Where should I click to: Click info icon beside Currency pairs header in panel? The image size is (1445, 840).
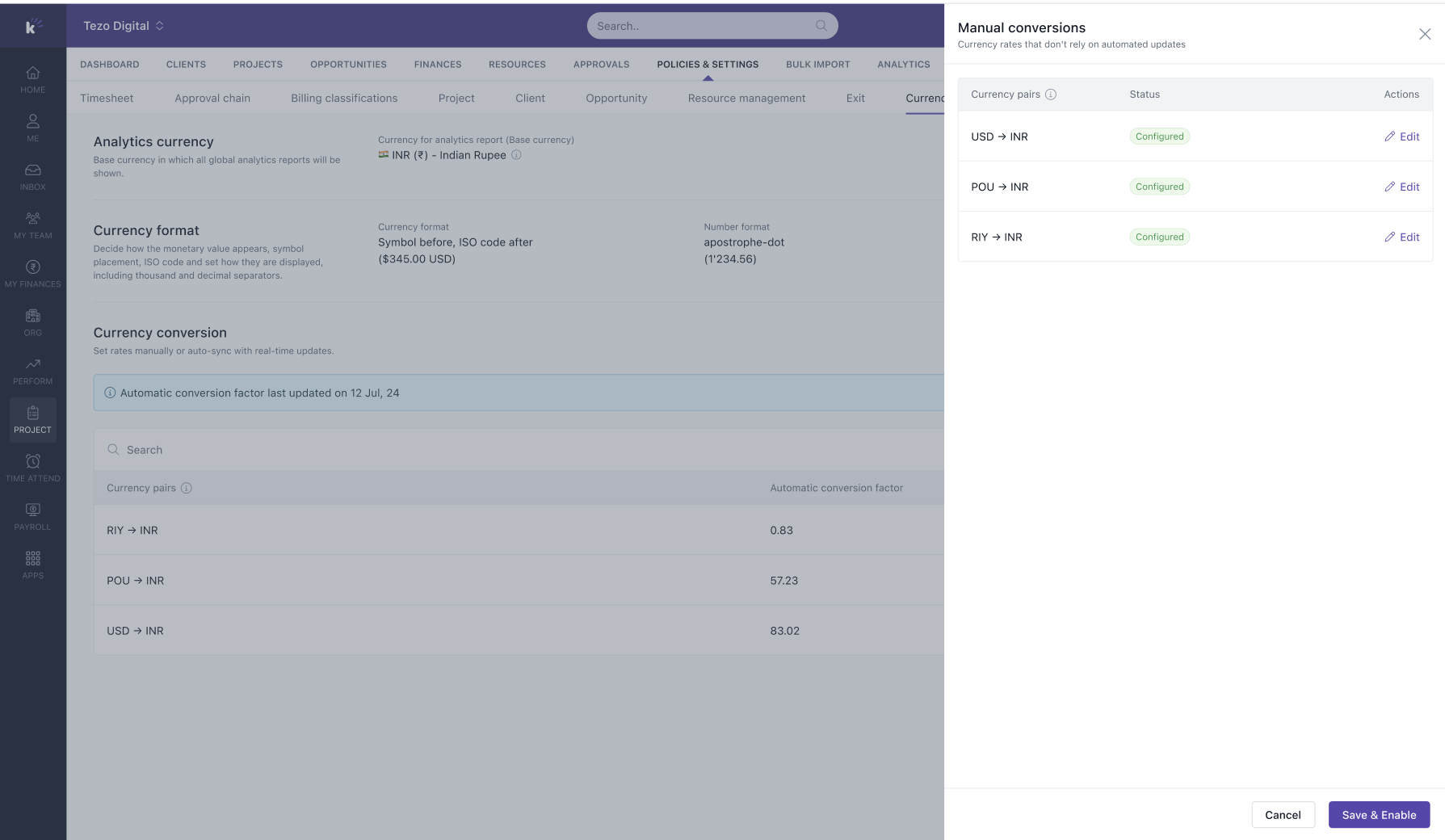1051,94
